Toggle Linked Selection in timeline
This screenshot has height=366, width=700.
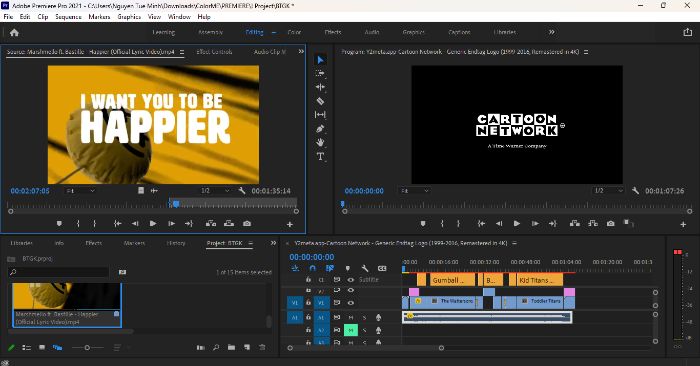coord(329,268)
